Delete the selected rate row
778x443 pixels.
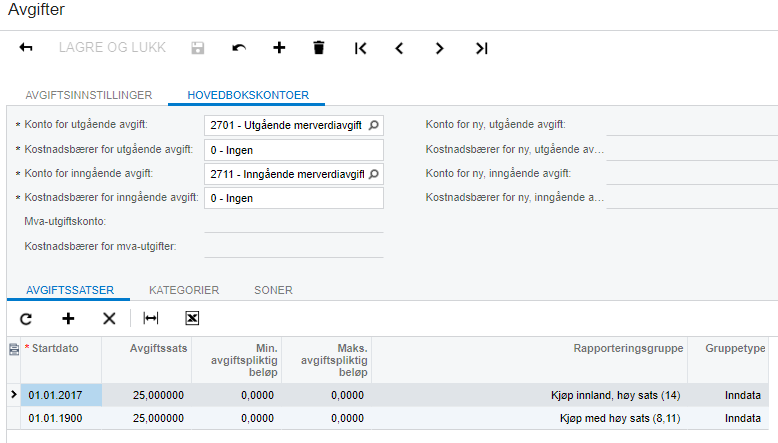[x=109, y=318]
